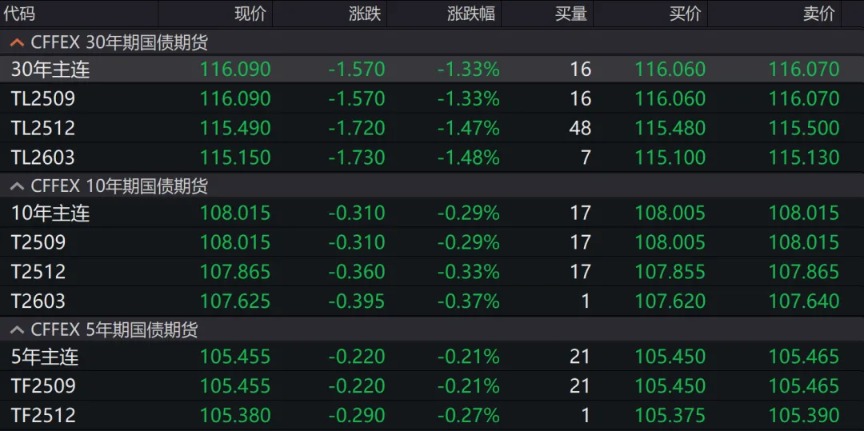Screen dimensions: 864x431
Task: Select the TL2509 contract row
Action: [x=43, y=99]
